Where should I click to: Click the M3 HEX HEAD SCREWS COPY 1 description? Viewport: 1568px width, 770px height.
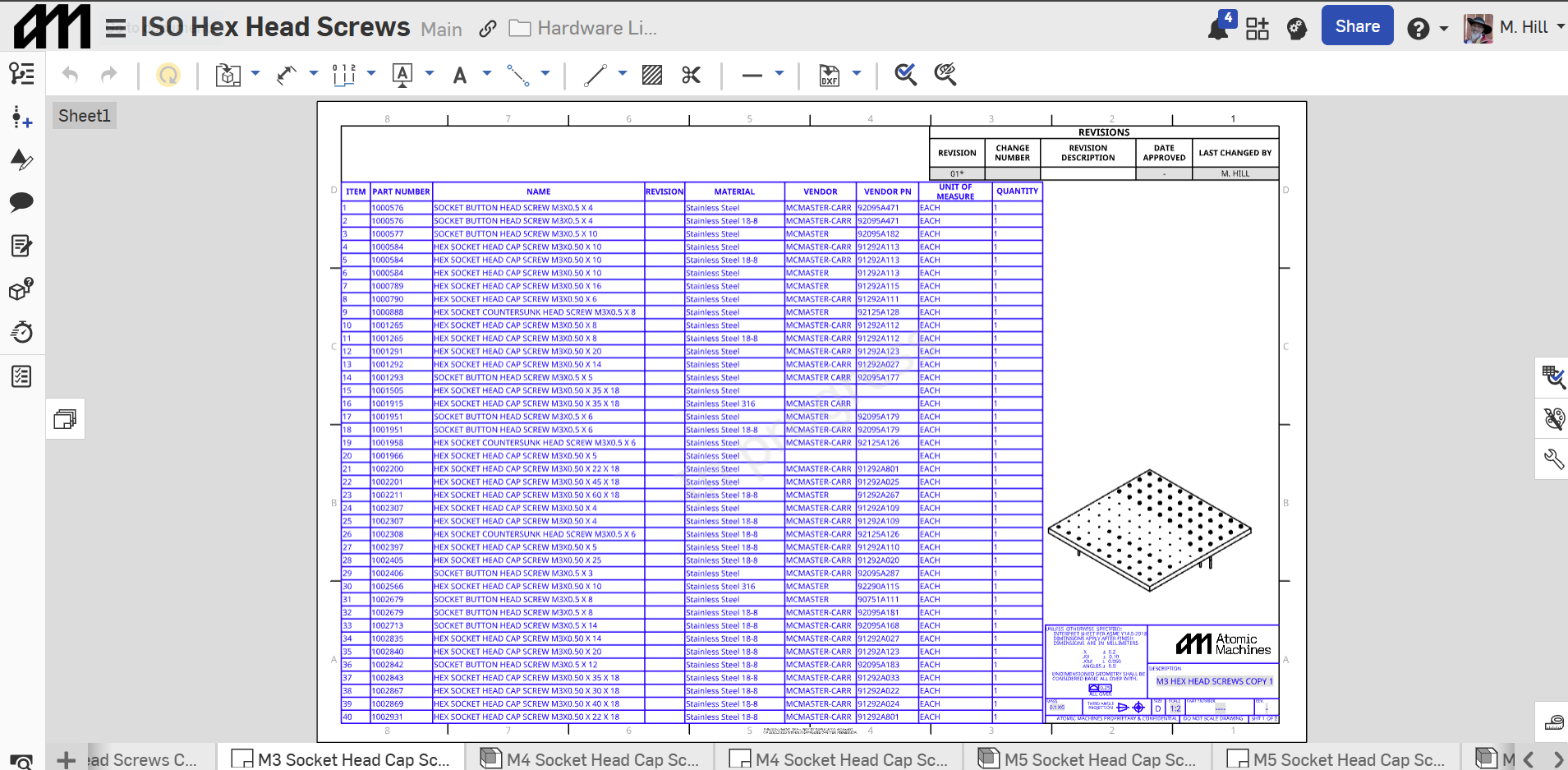click(1214, 681)
